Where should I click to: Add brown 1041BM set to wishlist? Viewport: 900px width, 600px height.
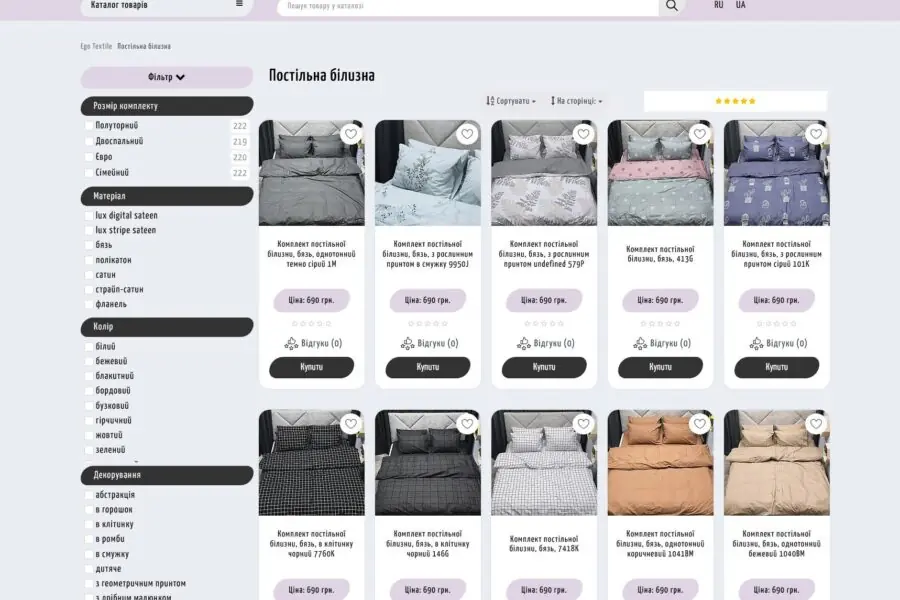pyautogui.click(x=699, y=424)
